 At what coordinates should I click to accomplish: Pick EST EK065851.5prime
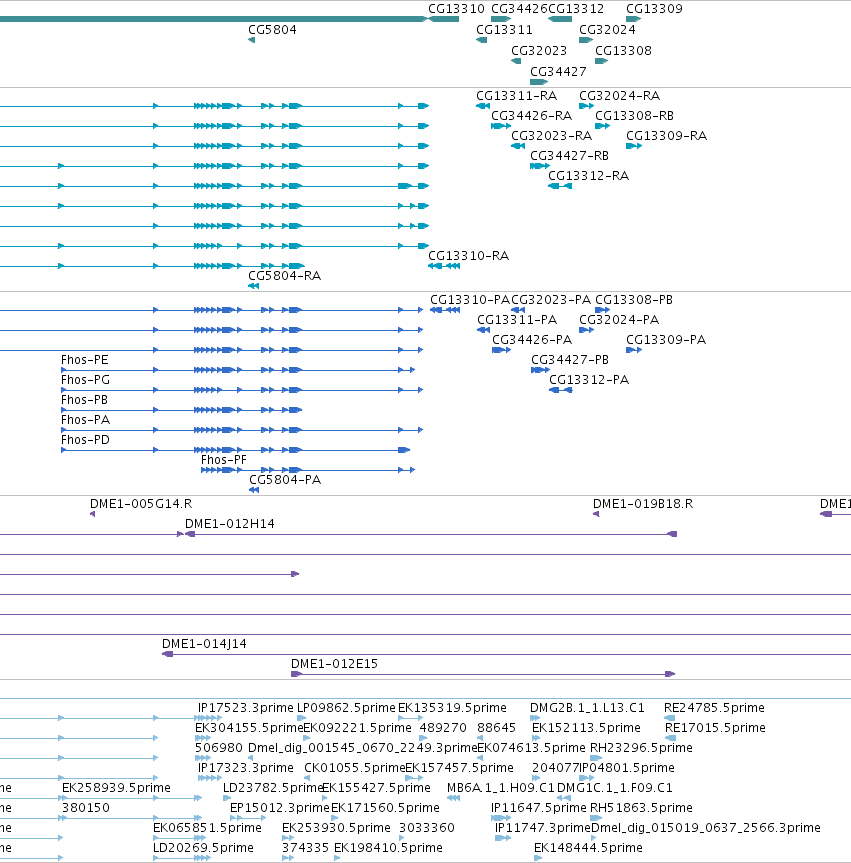point(207,828)
